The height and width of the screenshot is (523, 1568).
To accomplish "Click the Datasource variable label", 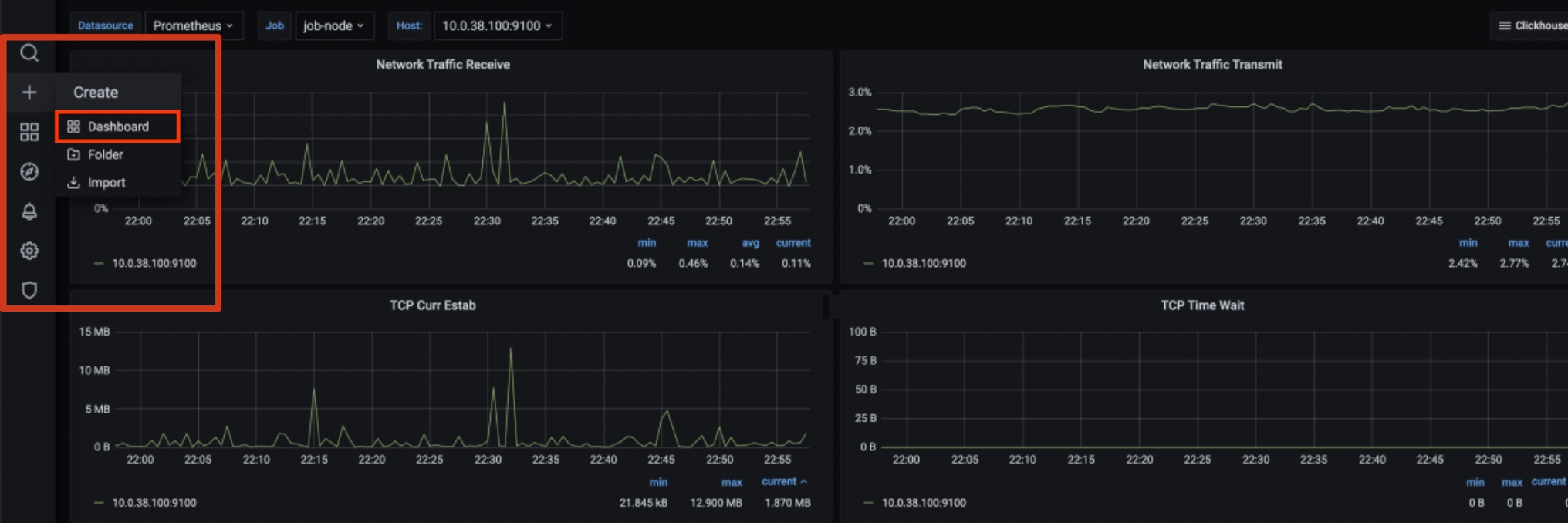I will pyautogui.click(x=106, y=25).
